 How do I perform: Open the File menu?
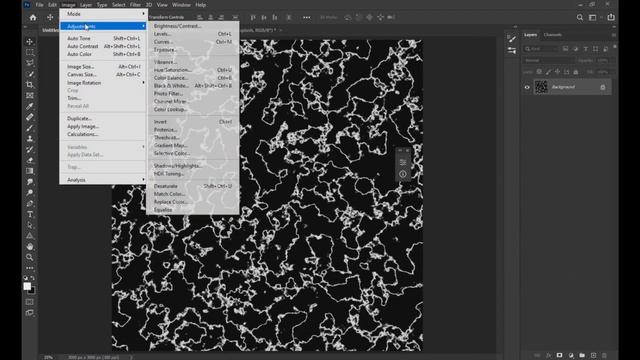[40, 5]
